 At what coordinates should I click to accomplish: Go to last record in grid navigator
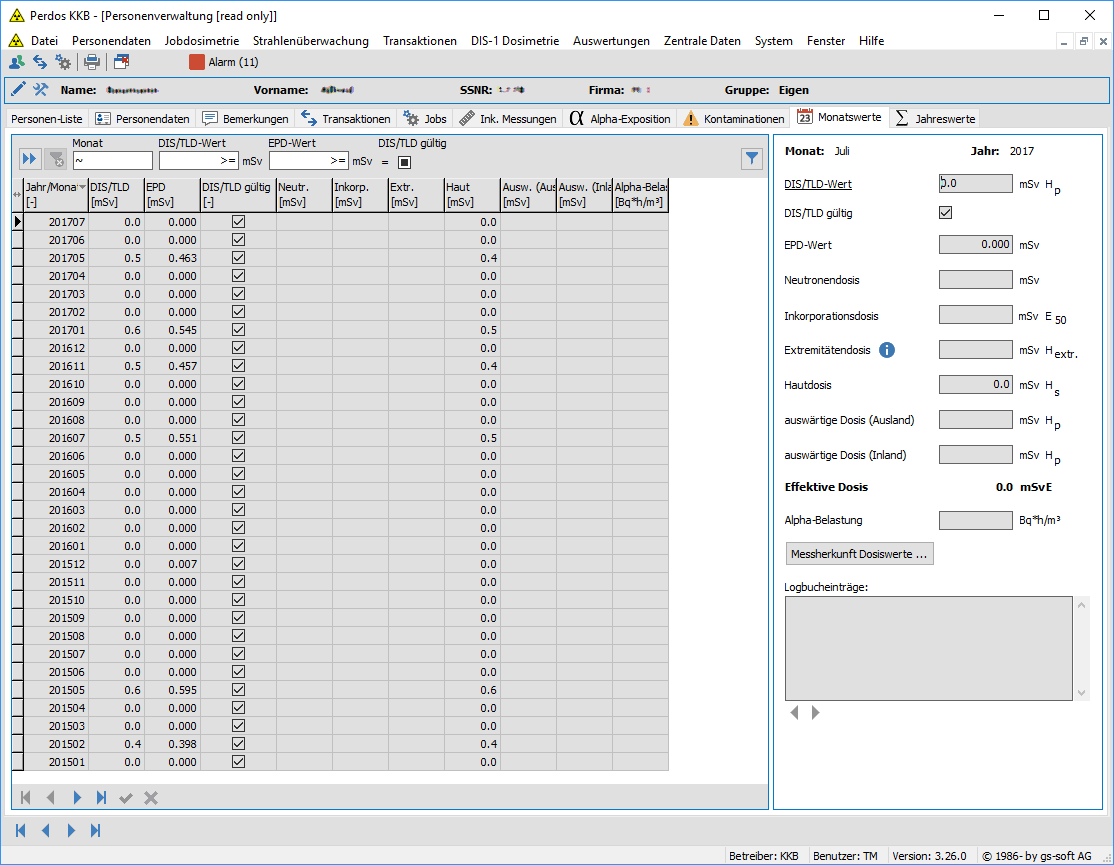click(102, 798)
